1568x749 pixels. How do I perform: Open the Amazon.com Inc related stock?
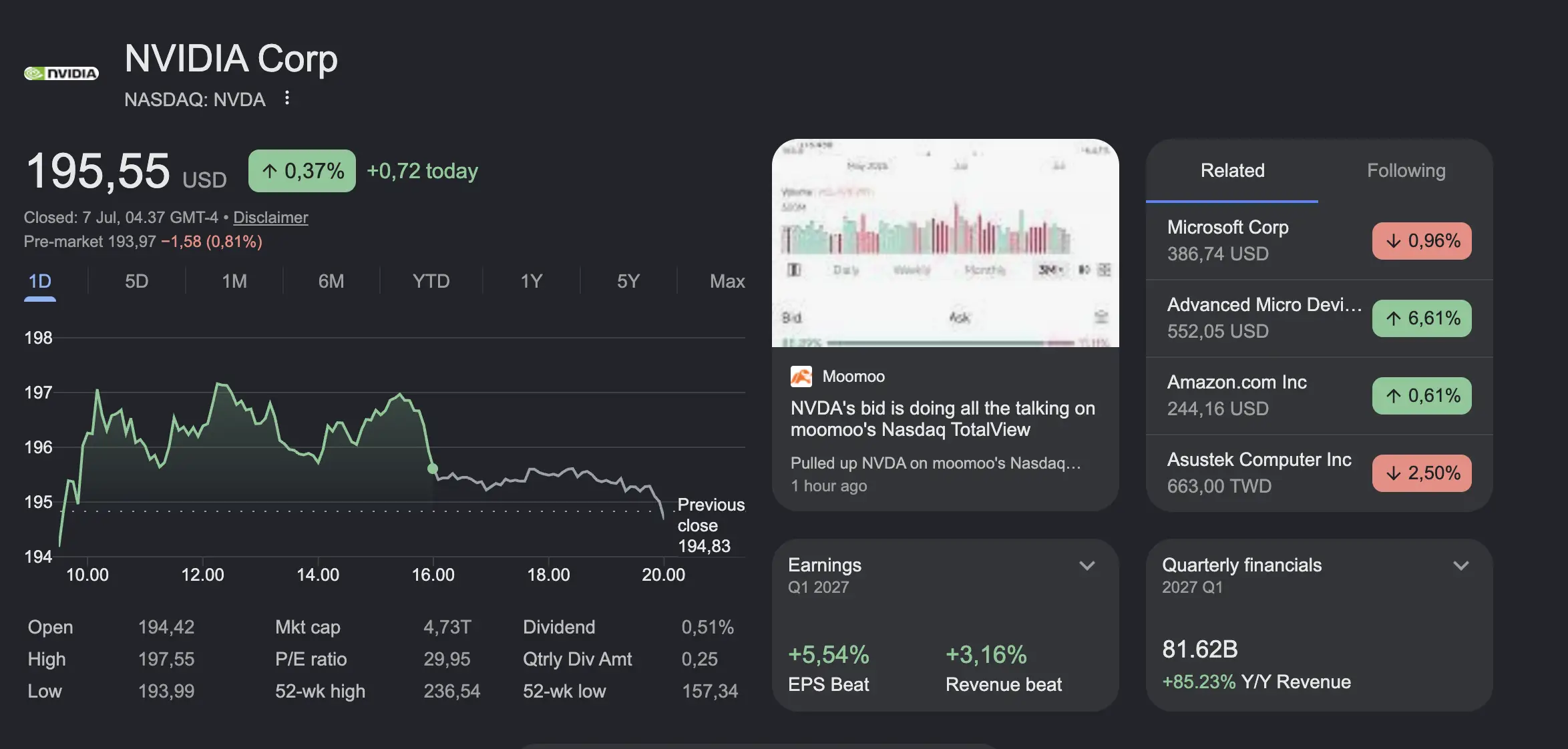tap(1319, 396)
